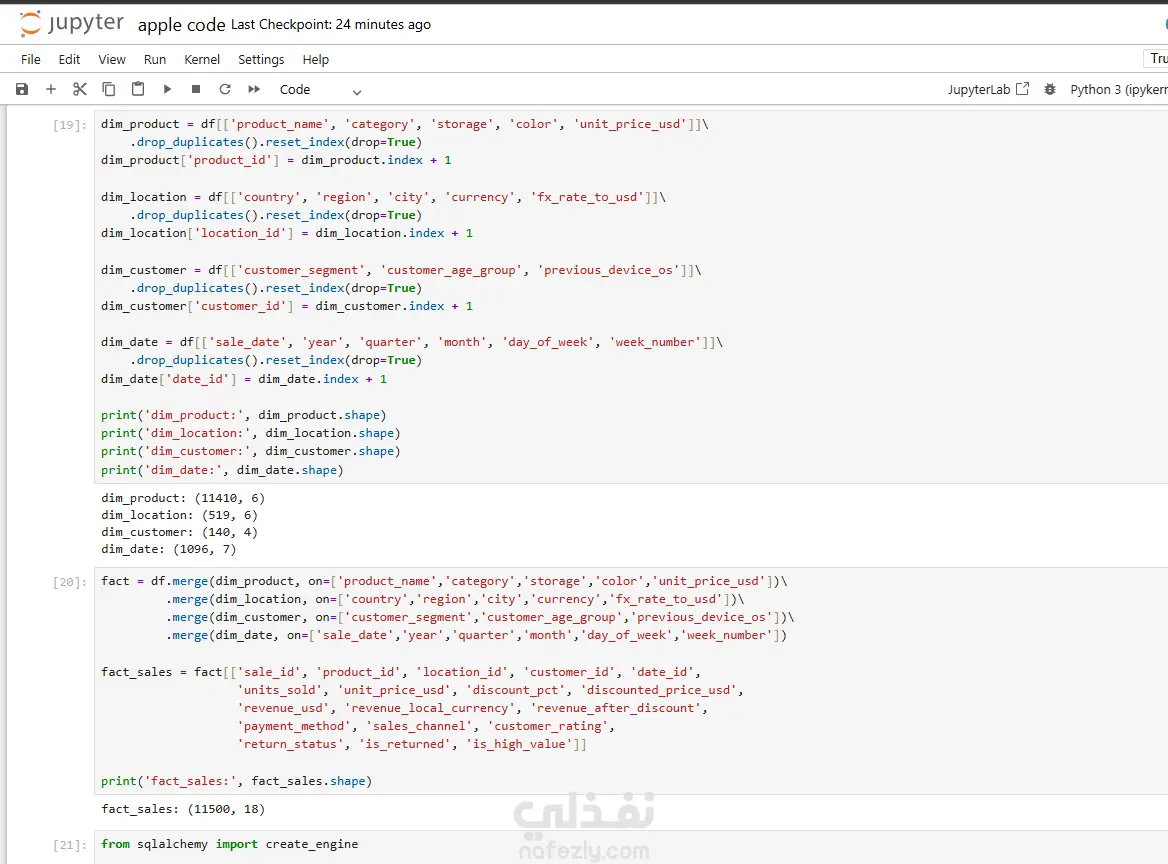Image resolution: width=1168 pixels, height=864 pixels.
Task: Interrupt the kernel with the stop icon
Action: (196, 89)
